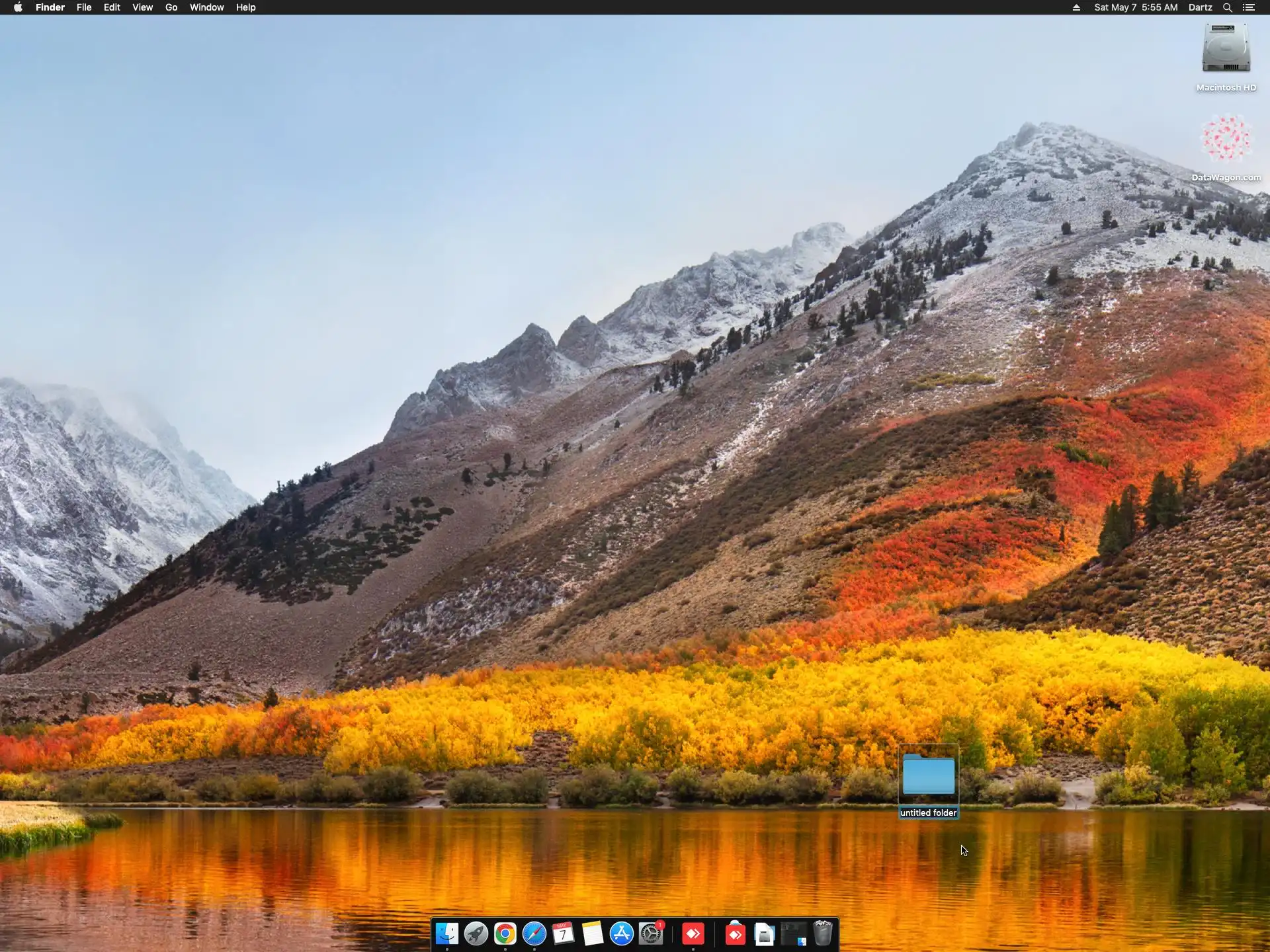Open the Window menu

206,7
